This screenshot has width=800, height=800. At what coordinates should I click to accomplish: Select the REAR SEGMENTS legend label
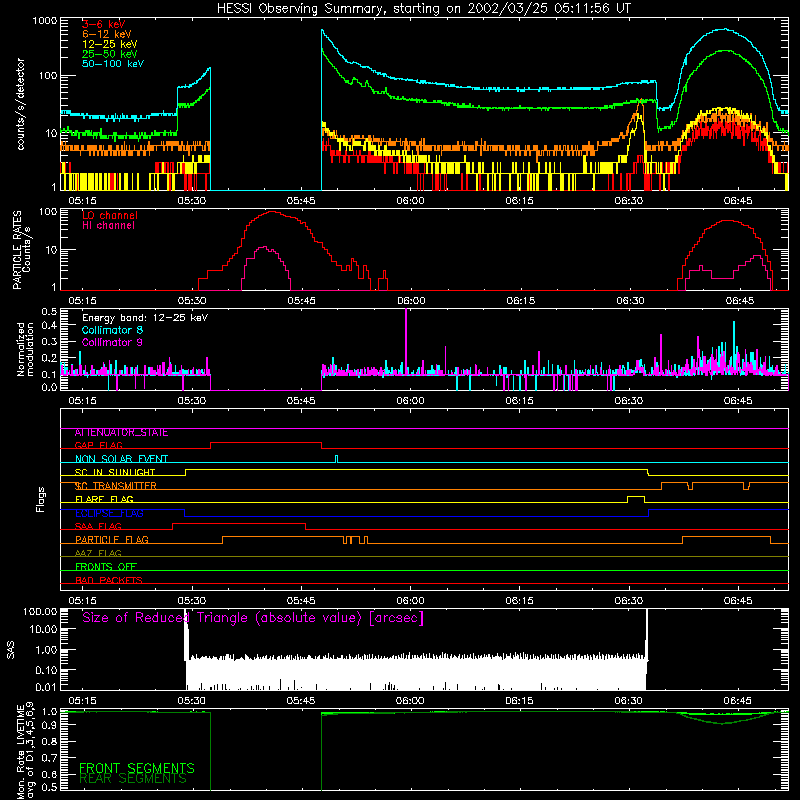(133, 779)
